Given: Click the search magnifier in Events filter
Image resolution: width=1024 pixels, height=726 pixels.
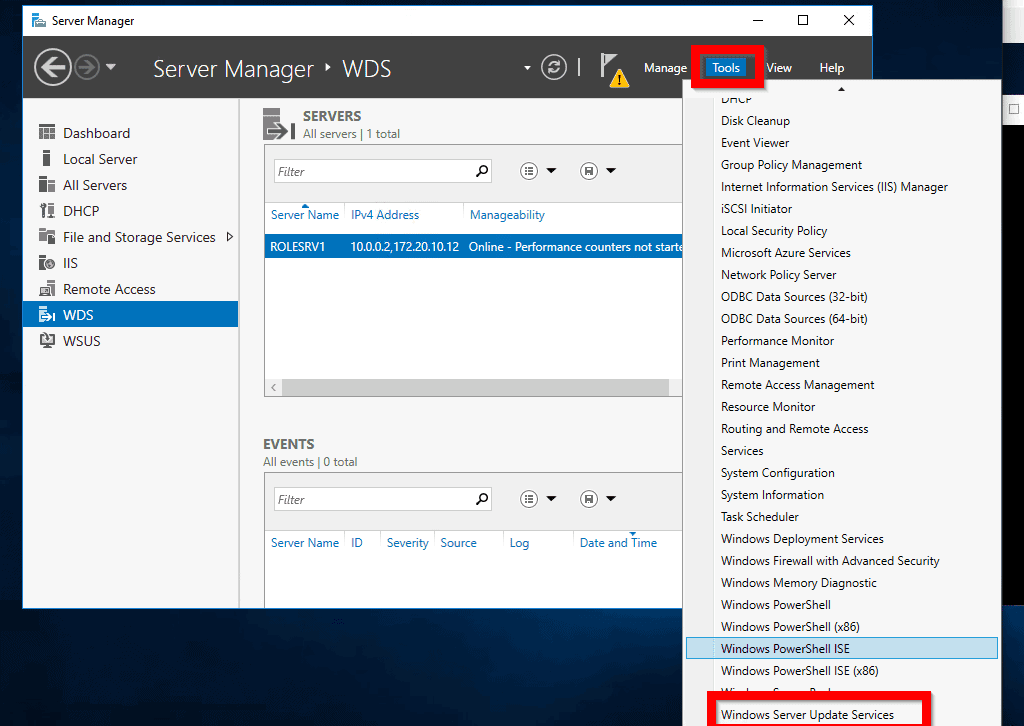Looking at the screenshot, I should pos(482,499).
